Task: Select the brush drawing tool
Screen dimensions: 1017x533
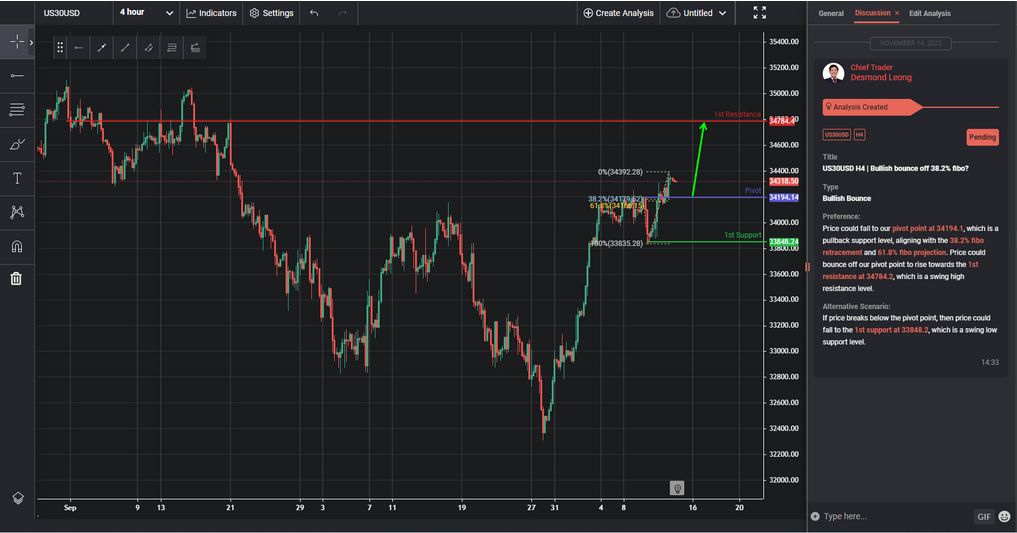Action: [17, 144]
